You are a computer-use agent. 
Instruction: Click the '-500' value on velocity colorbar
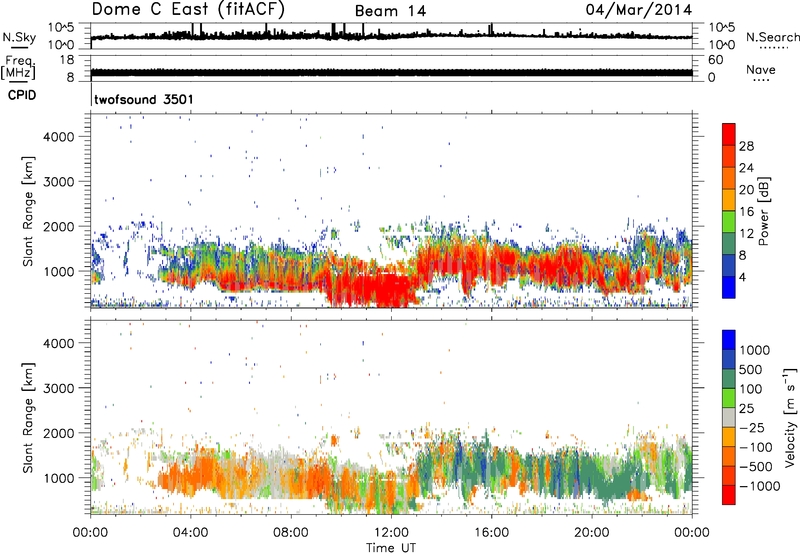click(x=755, y=466)
